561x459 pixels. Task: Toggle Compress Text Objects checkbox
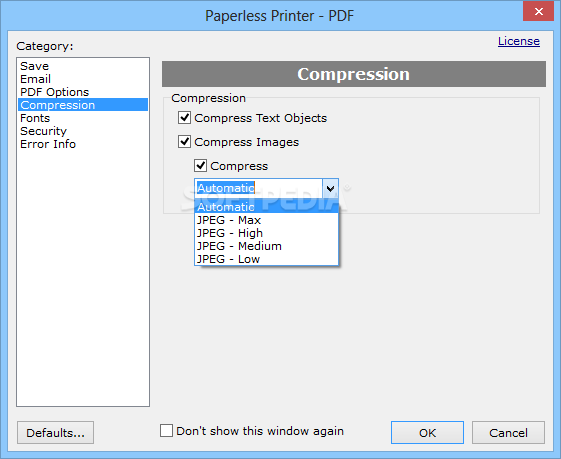[x=184, y=118]
